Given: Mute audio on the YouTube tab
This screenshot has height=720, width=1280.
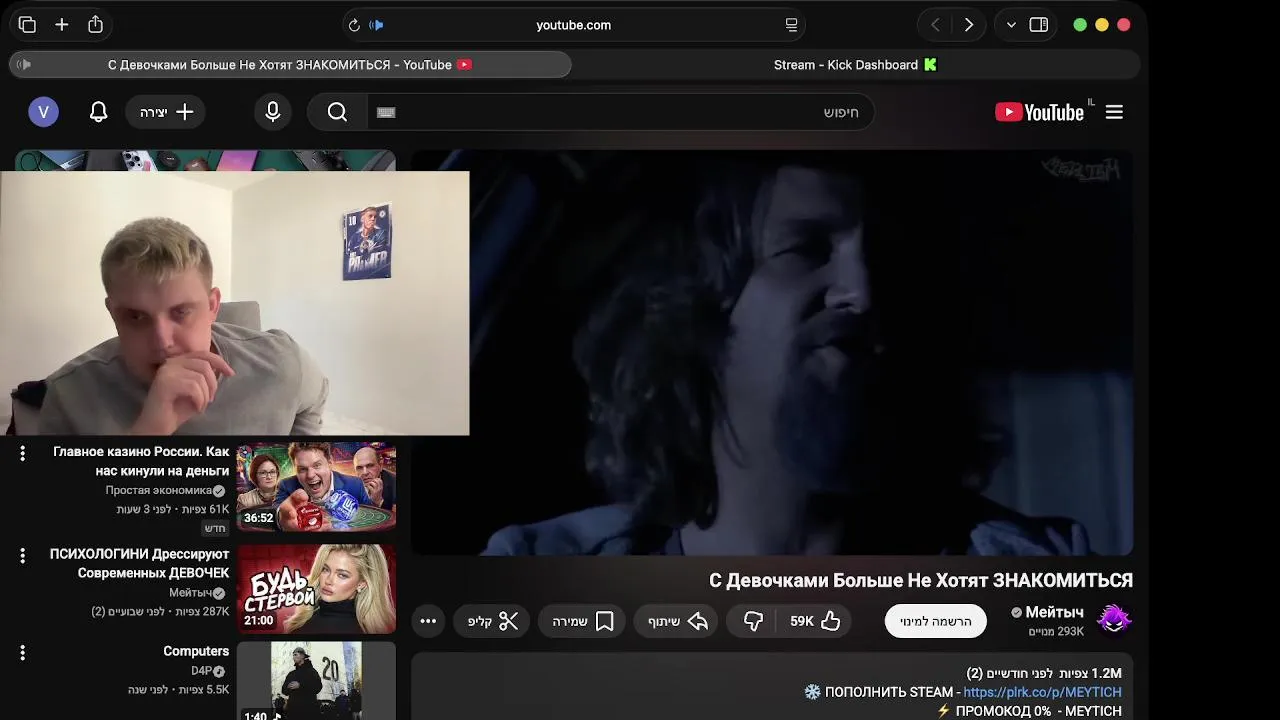Looking at the screenshot, I should pyautogui.click(x=25, y=65).
